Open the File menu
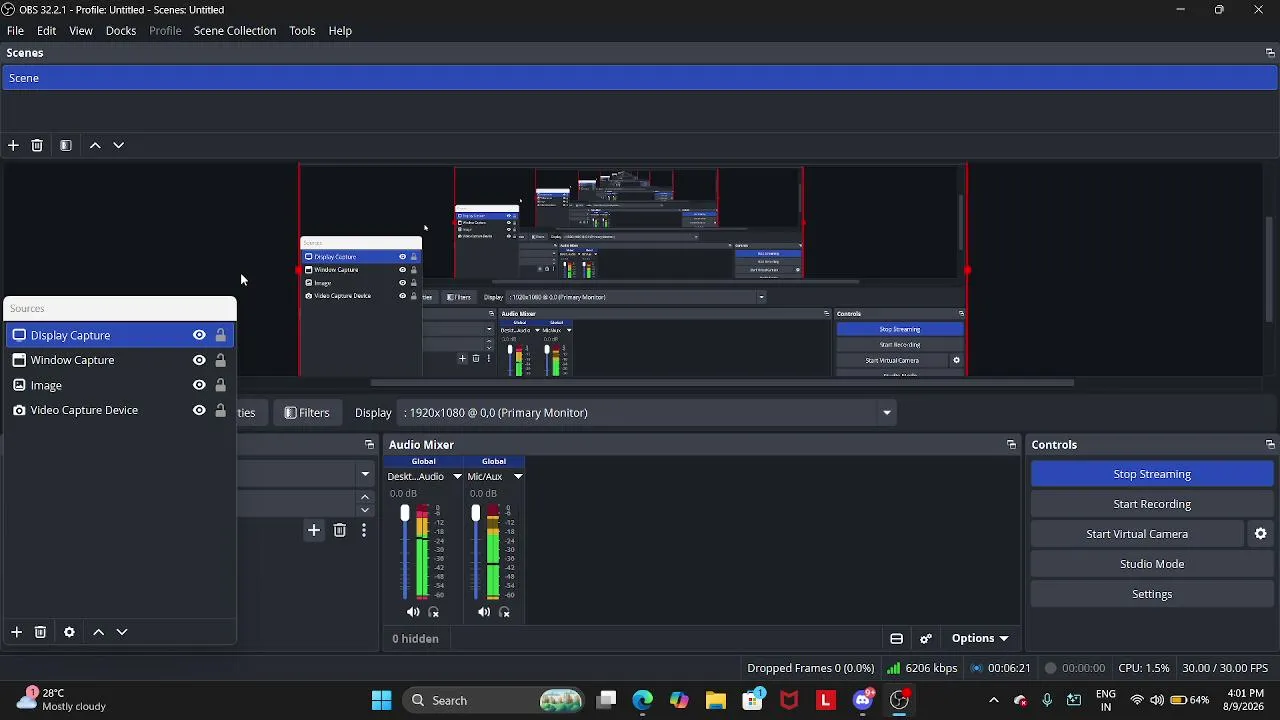This screenshot has width=1280, height=720. (x=15, y=31)
